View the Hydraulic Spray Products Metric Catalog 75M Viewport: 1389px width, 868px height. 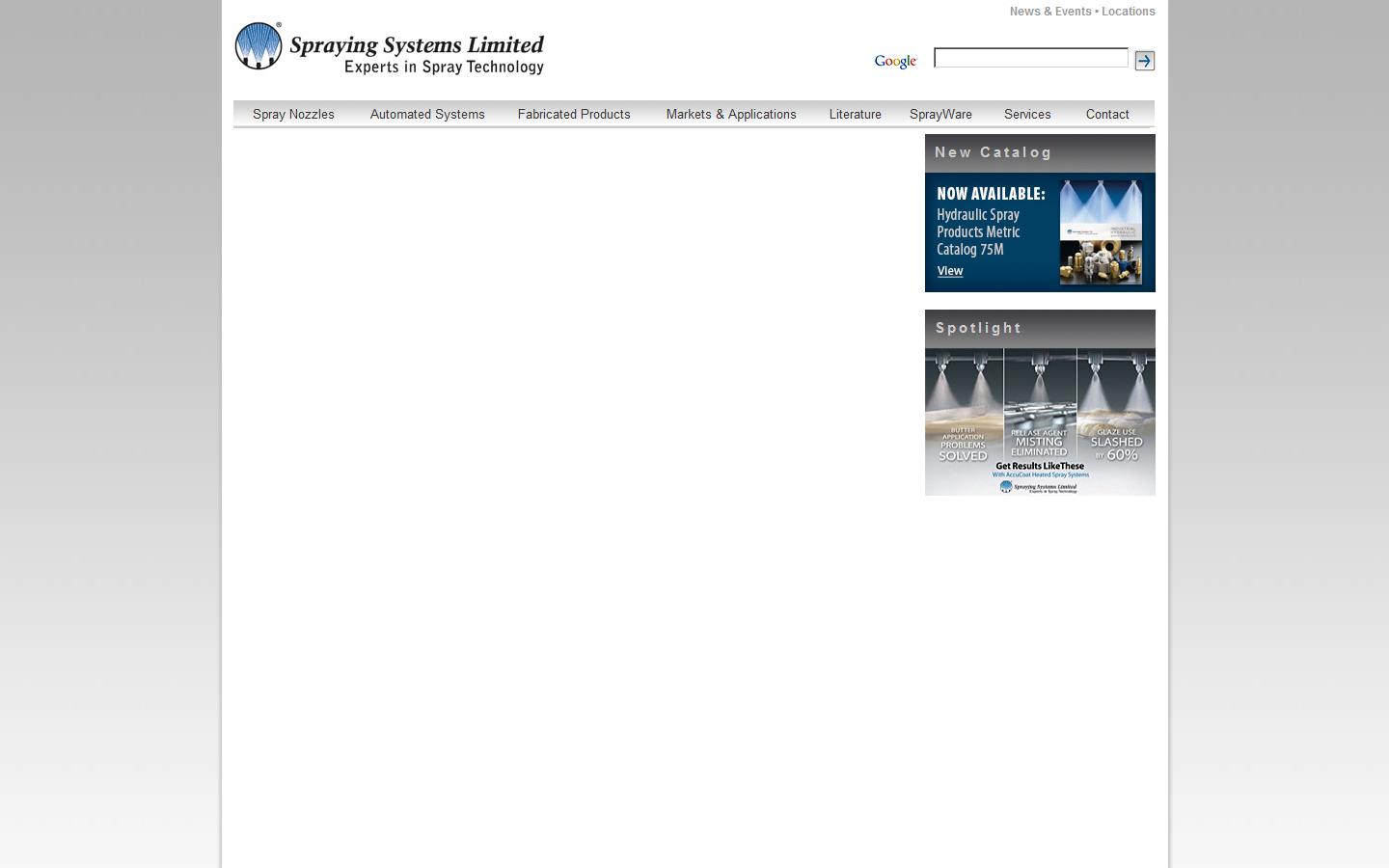(949, 271)
